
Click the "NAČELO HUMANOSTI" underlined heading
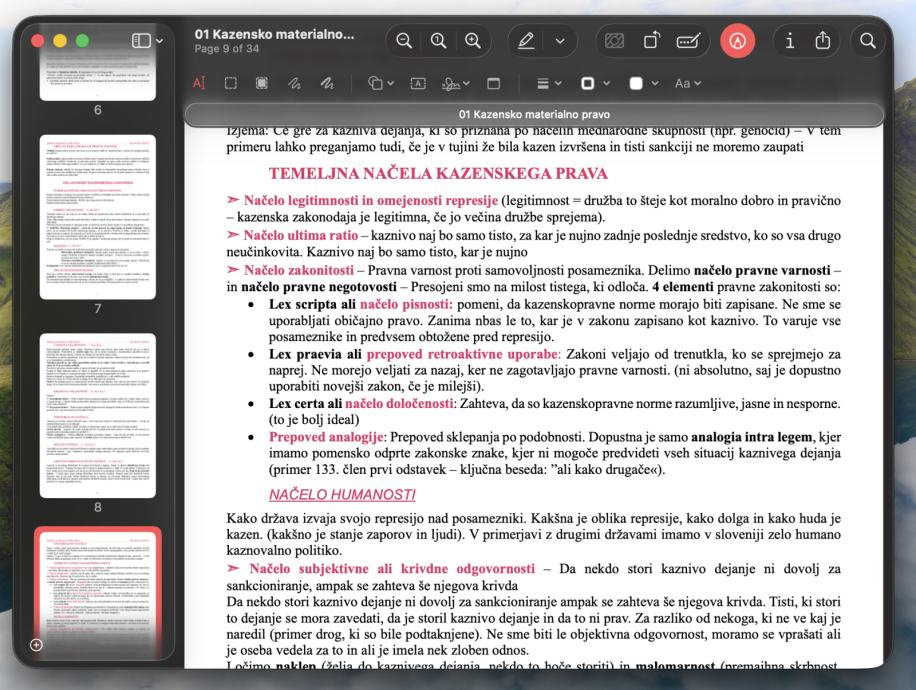pos(342,495)
